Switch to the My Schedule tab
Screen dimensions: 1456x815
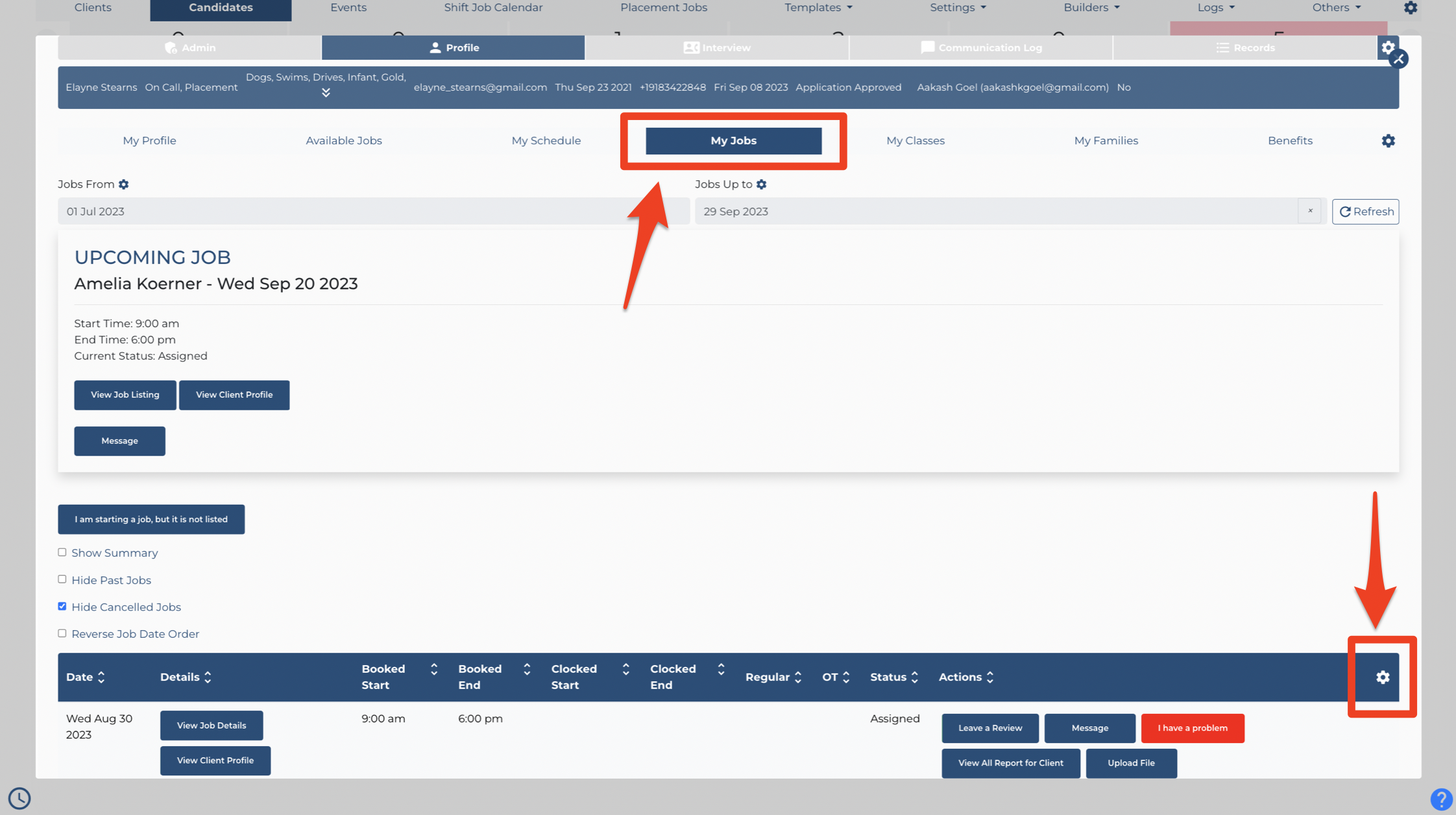[x=546, y=141]
